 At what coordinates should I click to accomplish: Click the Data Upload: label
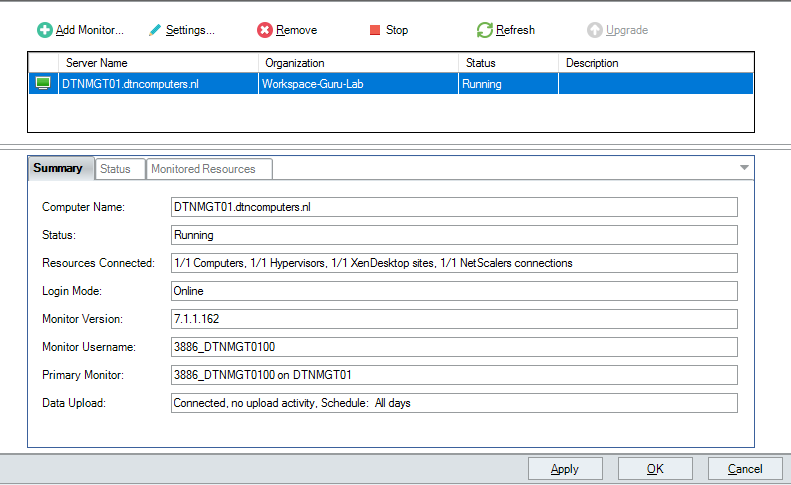(x=74, y=403)
